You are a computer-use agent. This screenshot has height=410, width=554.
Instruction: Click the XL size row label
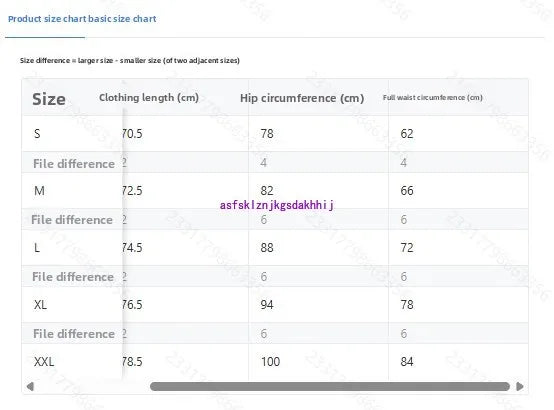click(x=40, y=305)
